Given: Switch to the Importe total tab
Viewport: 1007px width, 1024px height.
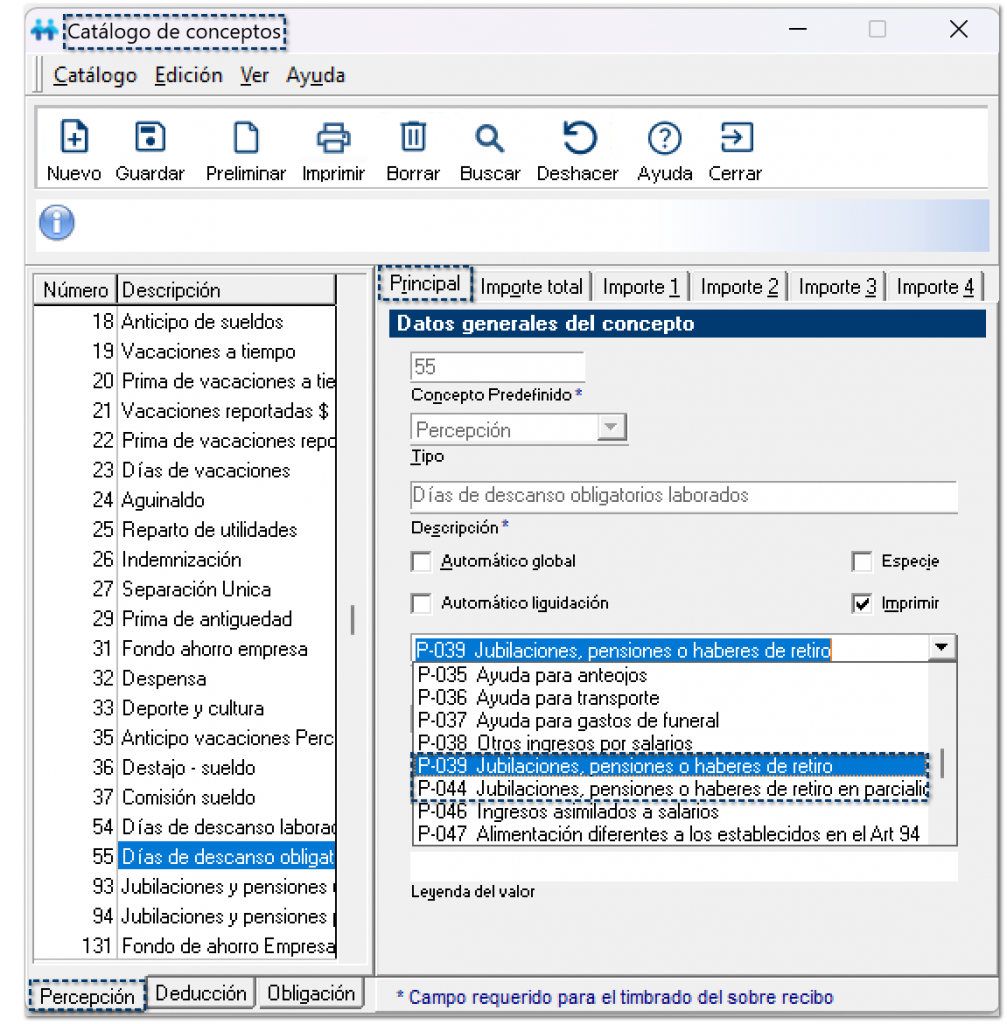Looking at the screenshot, I should tap(531, 287).
